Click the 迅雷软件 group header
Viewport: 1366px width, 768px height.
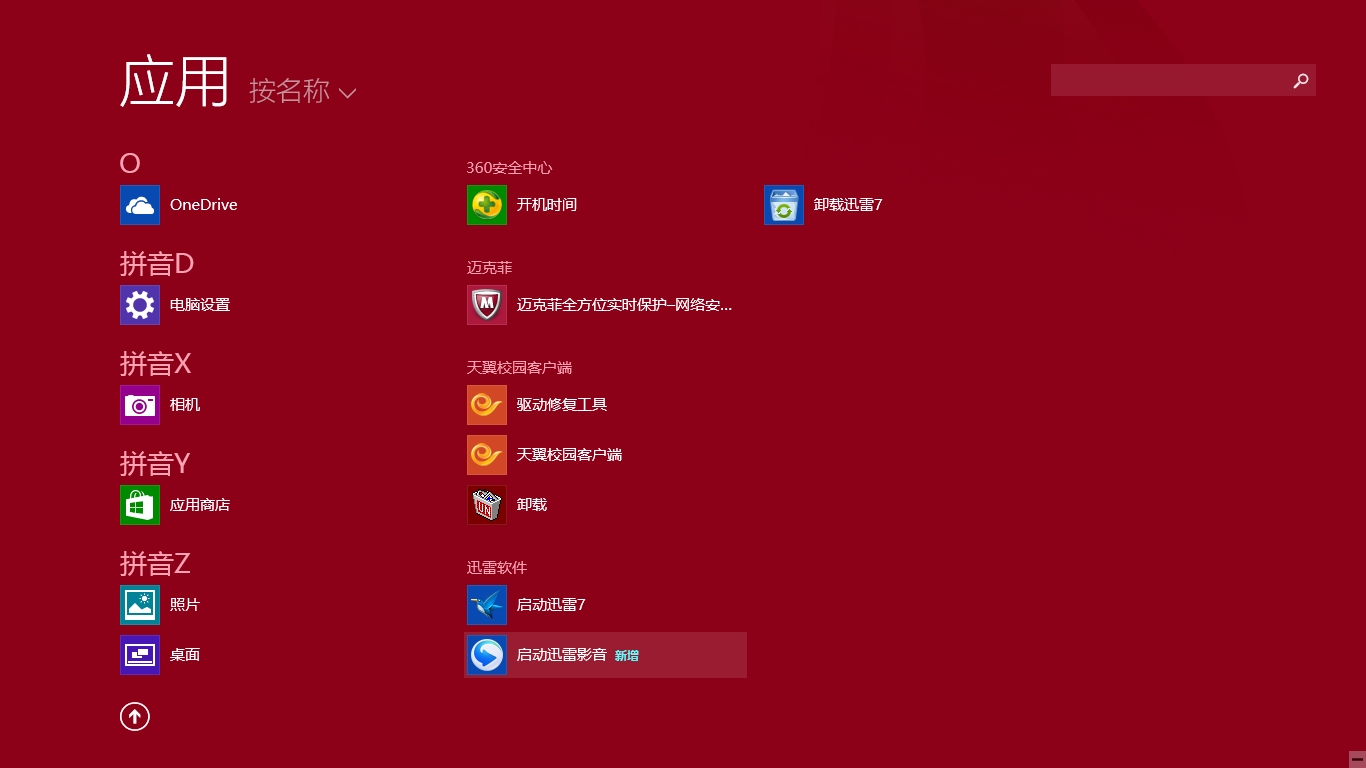[497, 568]
